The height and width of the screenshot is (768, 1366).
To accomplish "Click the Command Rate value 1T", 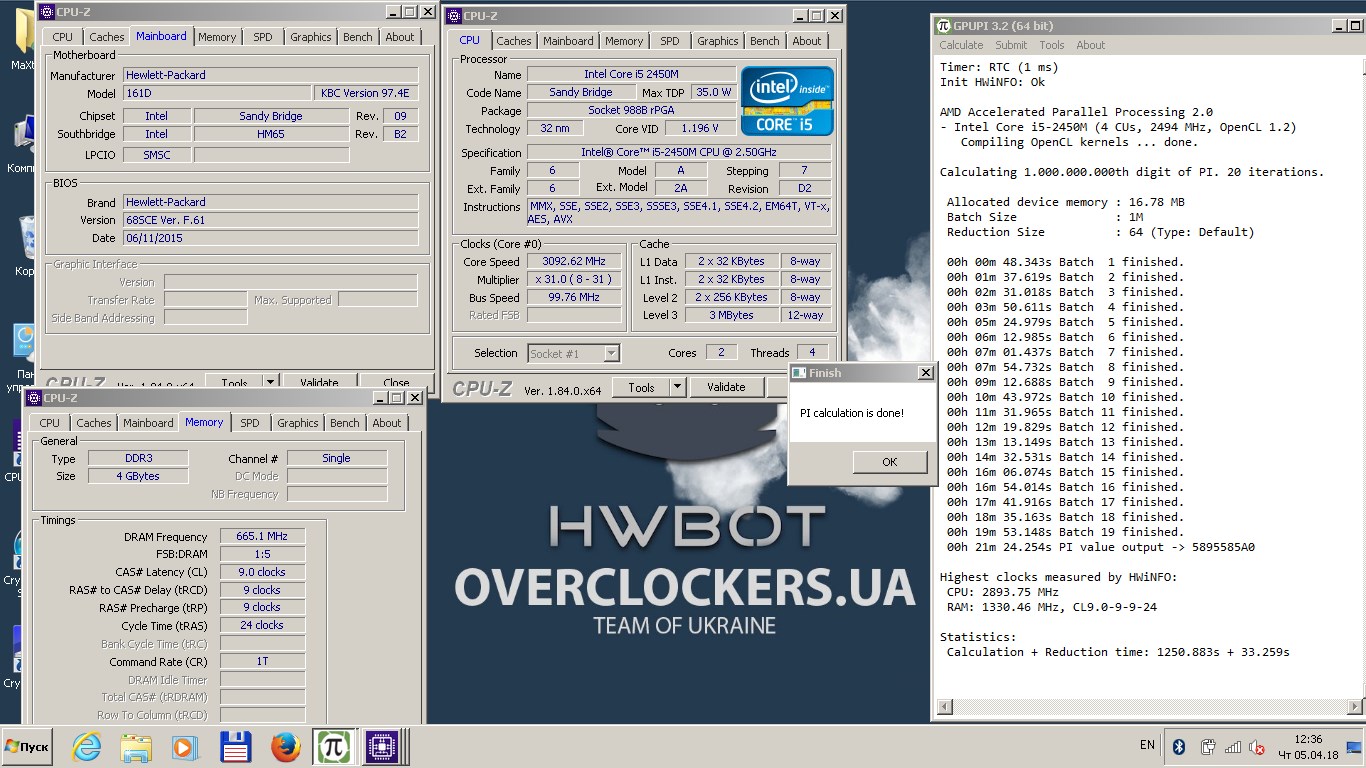I will pos(263,662).
